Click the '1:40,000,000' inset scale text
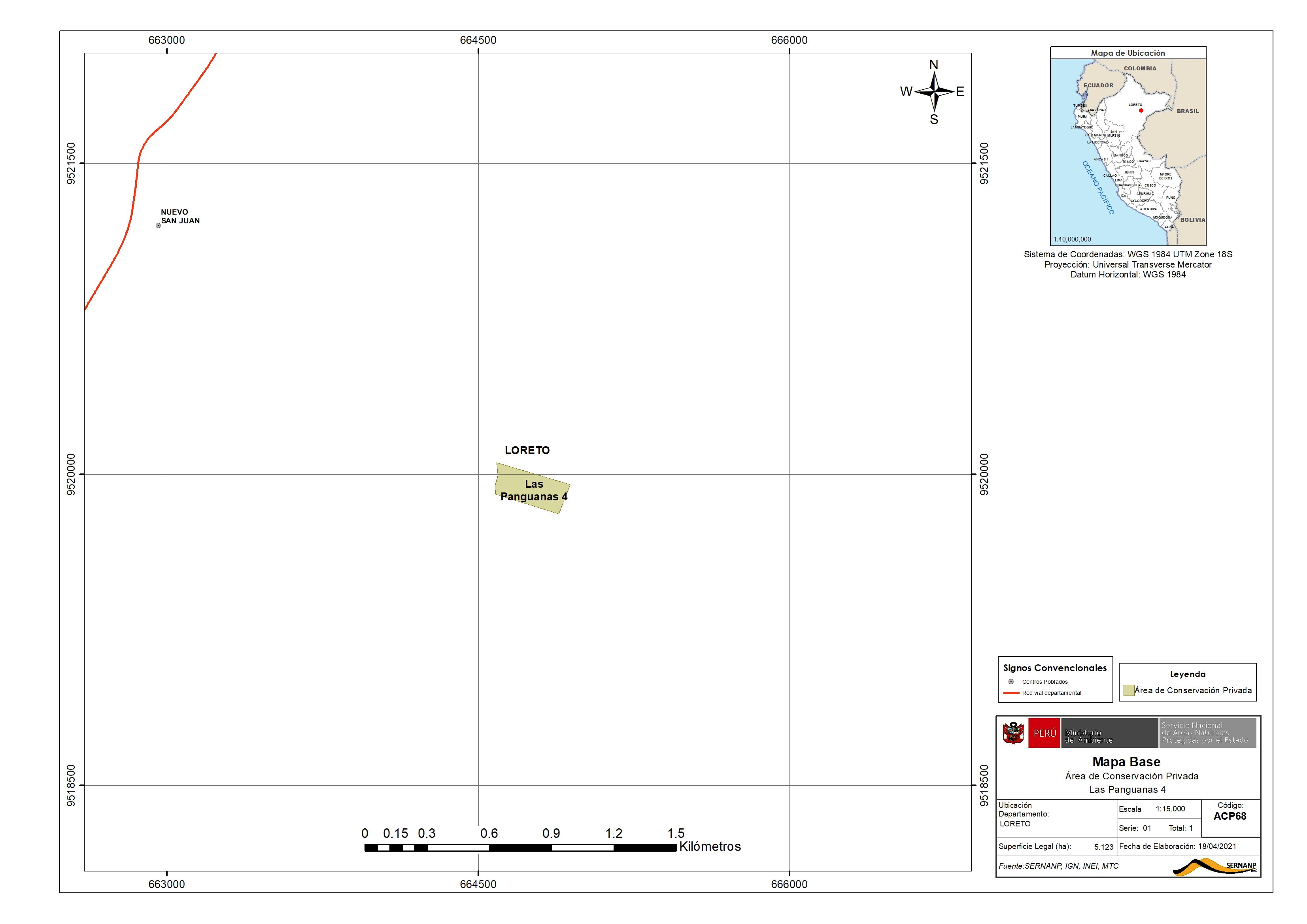Viewport: 1307px width, 924px height. point(1072,239)
